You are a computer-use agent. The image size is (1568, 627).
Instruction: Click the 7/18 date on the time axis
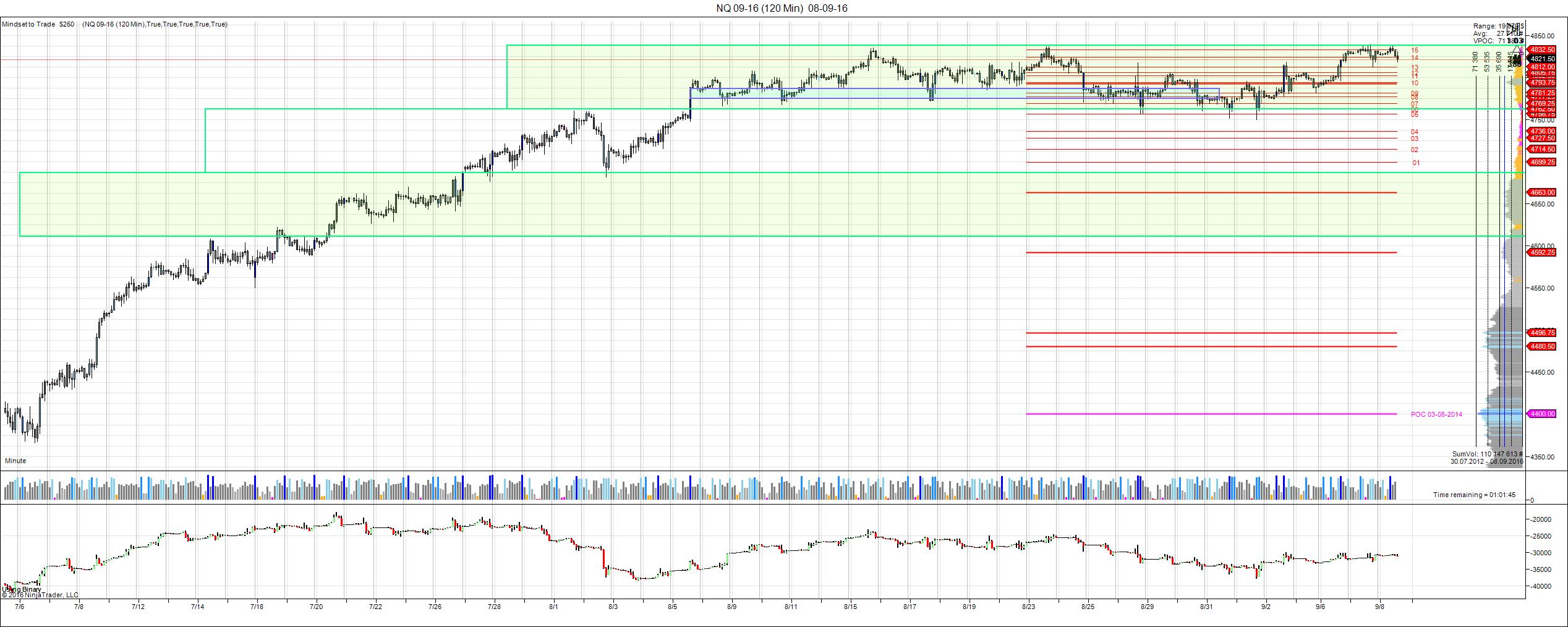(257, 607)
